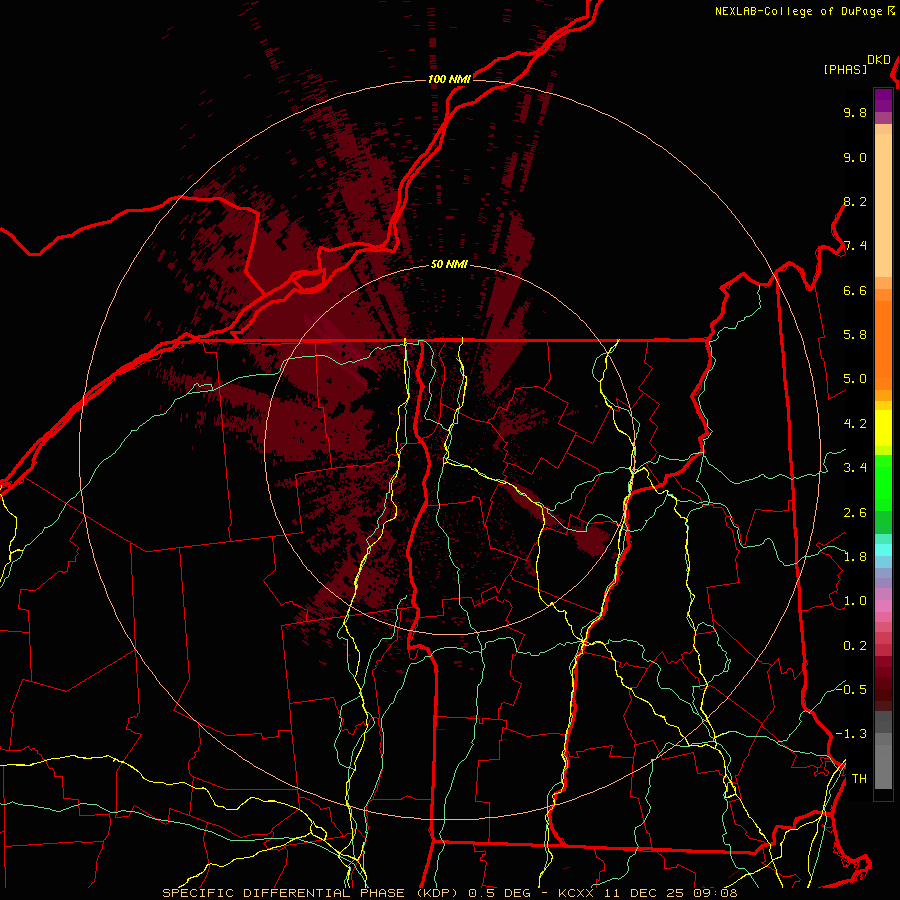Click the 5.8 value on the color scale

855,335
